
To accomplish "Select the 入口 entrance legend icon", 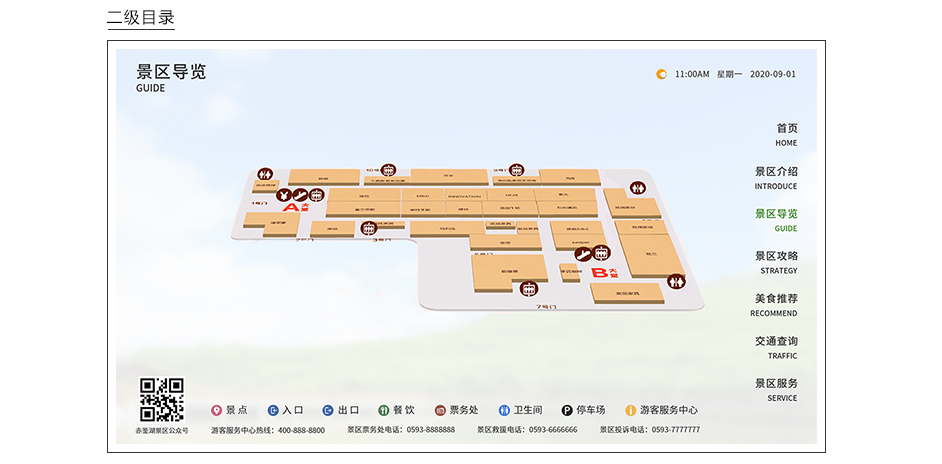I will point(273,410).
